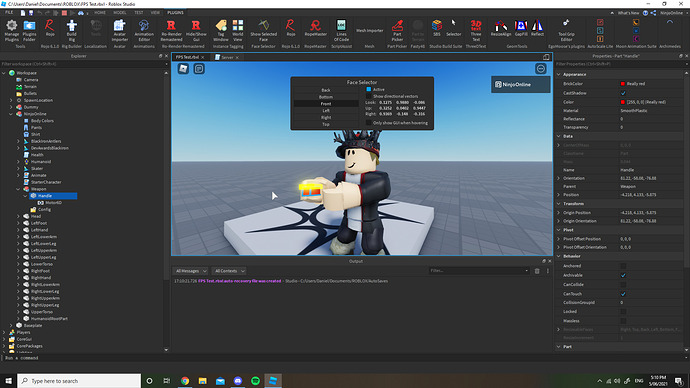Open the three-dots menu in viewport
Screen dimensions: 690x388
541,69
